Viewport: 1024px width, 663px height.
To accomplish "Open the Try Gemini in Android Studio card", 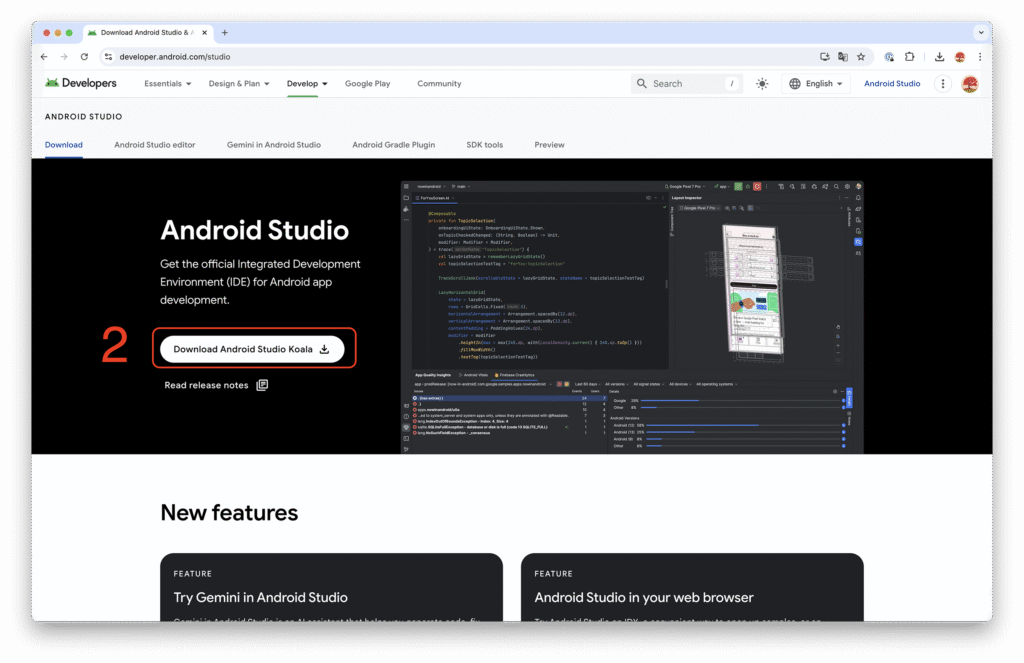I will [x=332, y=587].
